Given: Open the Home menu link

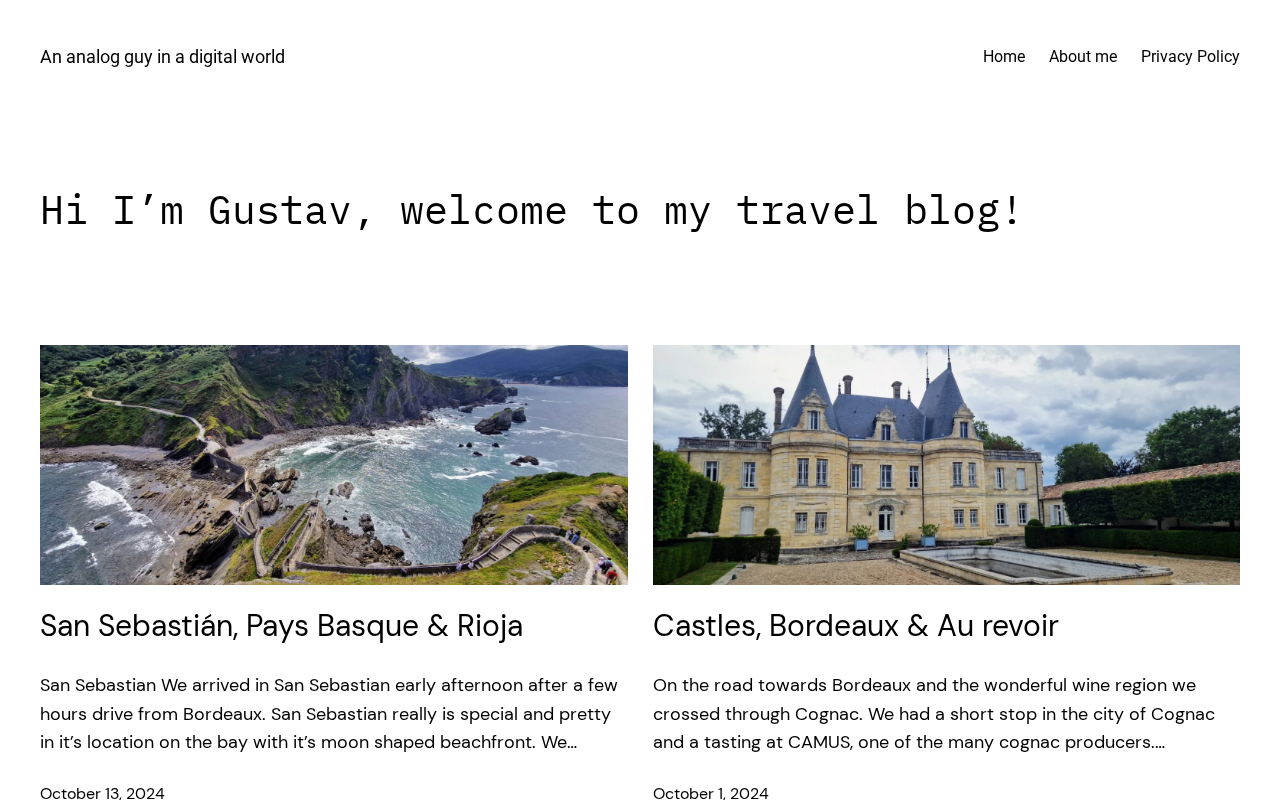Looking at the screenshot, I should tap(1003, 57).
